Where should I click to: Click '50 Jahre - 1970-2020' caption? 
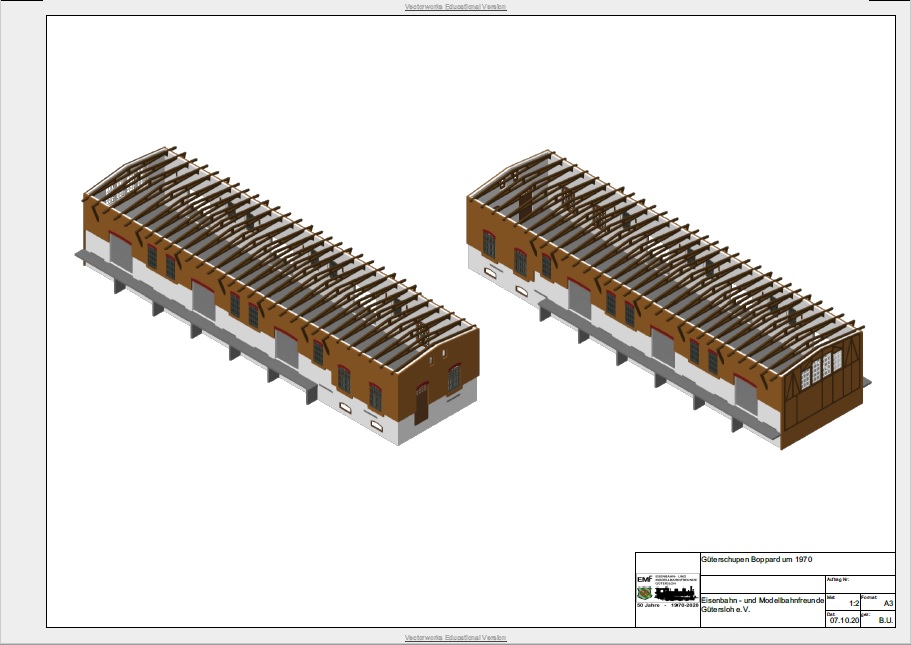668,605
